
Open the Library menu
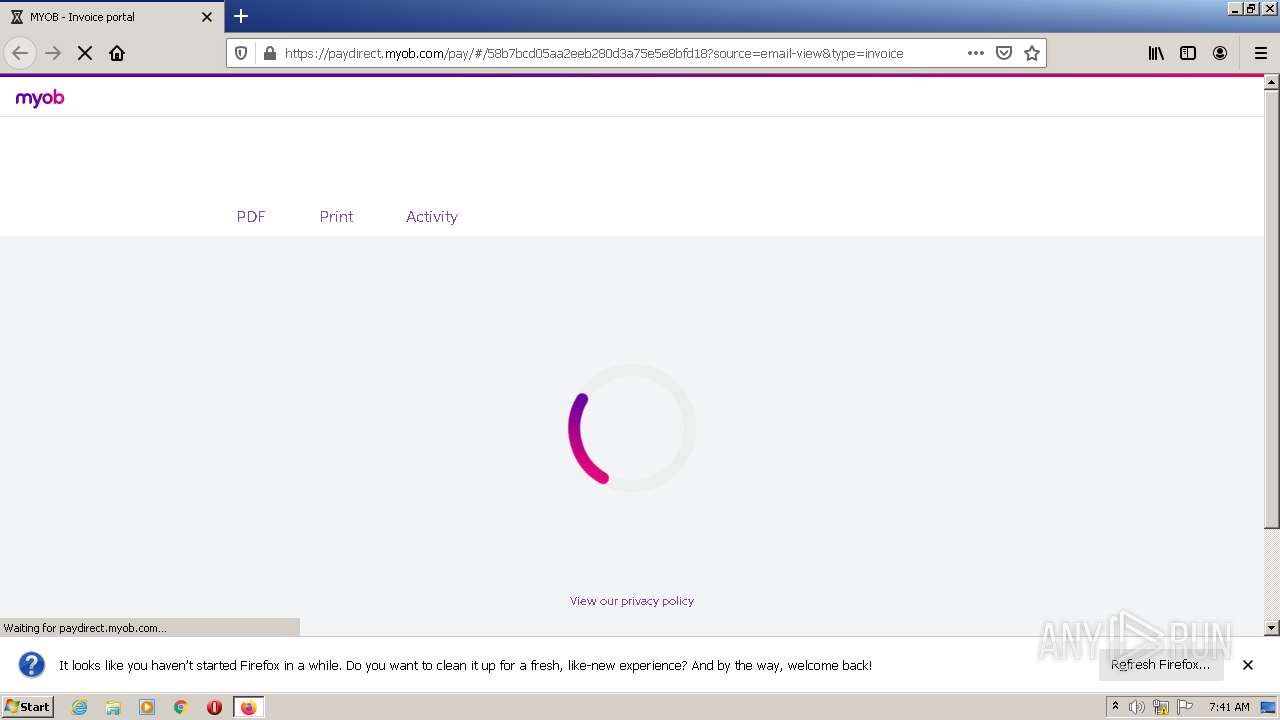click(x=1156, y=53)
